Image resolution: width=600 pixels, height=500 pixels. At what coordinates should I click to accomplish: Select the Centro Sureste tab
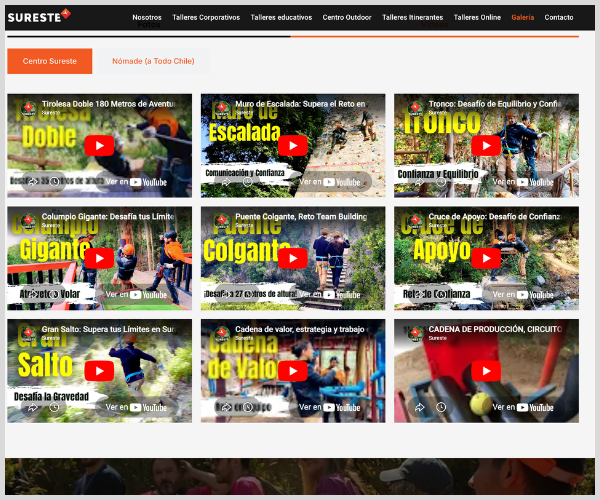pyautogui.click(x=49, y=61)
